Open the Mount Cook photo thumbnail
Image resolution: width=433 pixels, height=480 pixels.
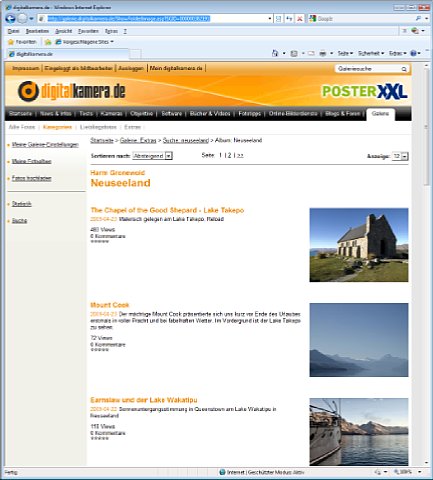click(359, 340)
